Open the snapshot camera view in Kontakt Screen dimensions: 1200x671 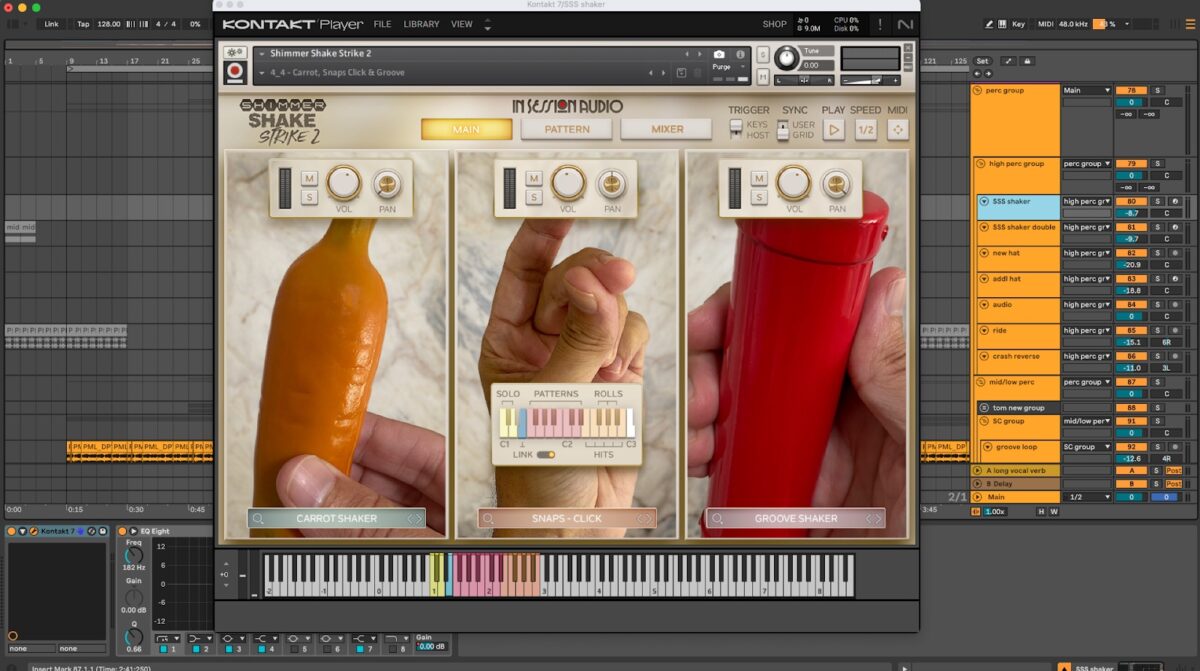coord(719,54)
